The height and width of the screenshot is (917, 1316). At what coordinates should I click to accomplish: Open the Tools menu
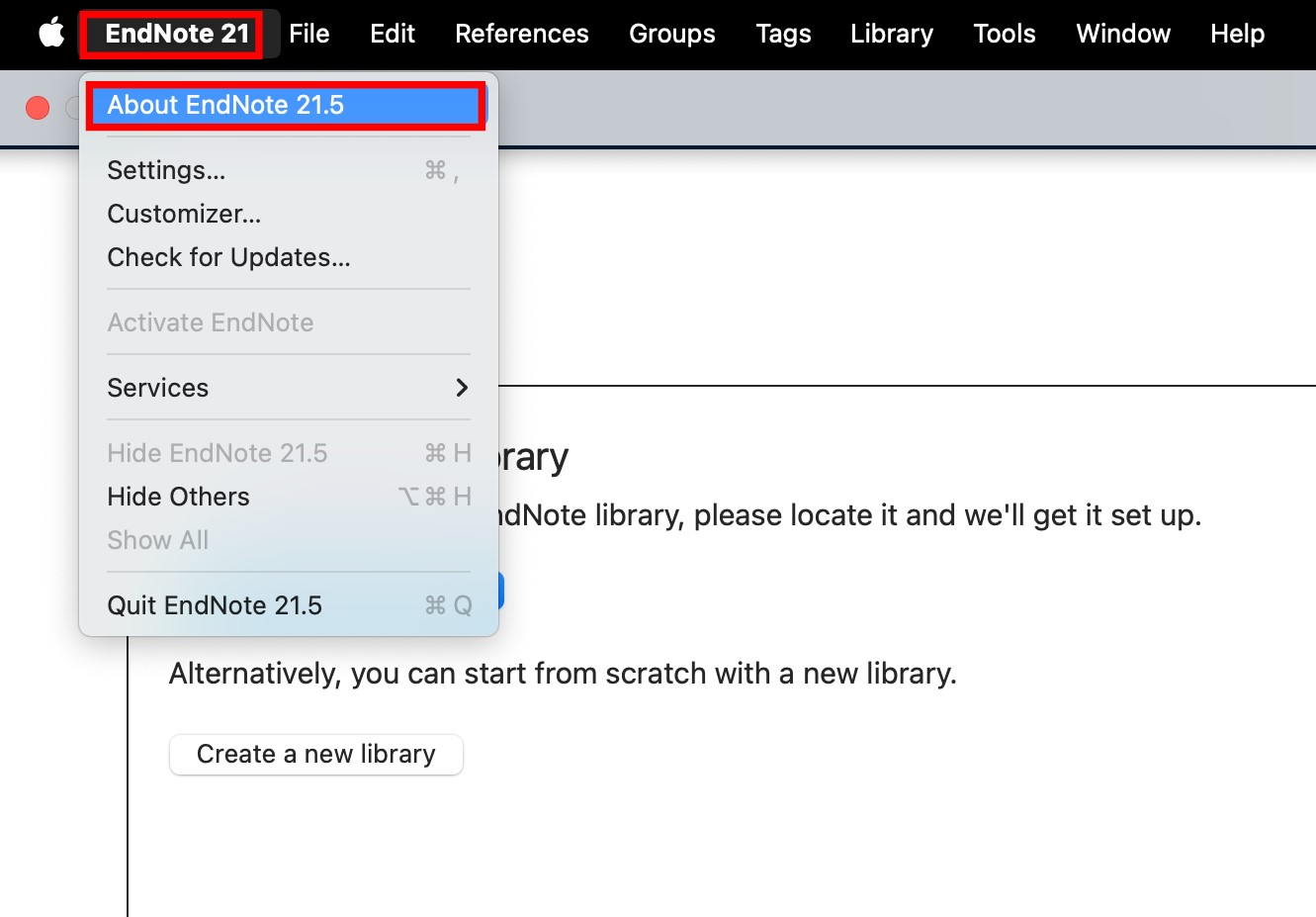1004,34
